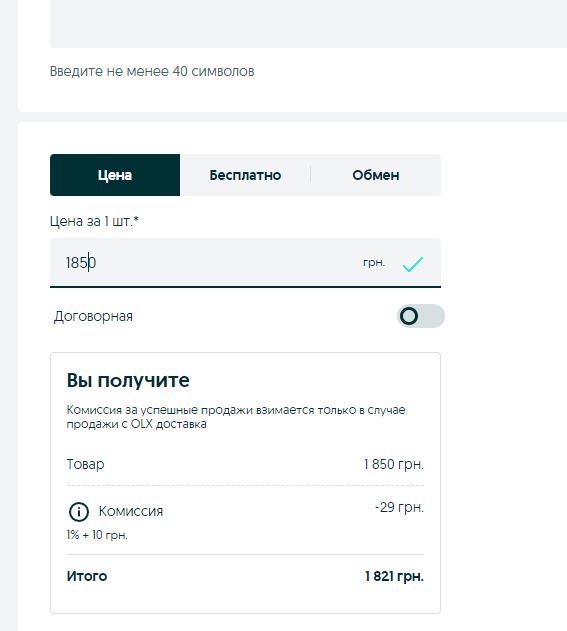Viewport: 567px width, 631px height.
Task: Click the commission amount -29 грн.
Action: [399, 507]
